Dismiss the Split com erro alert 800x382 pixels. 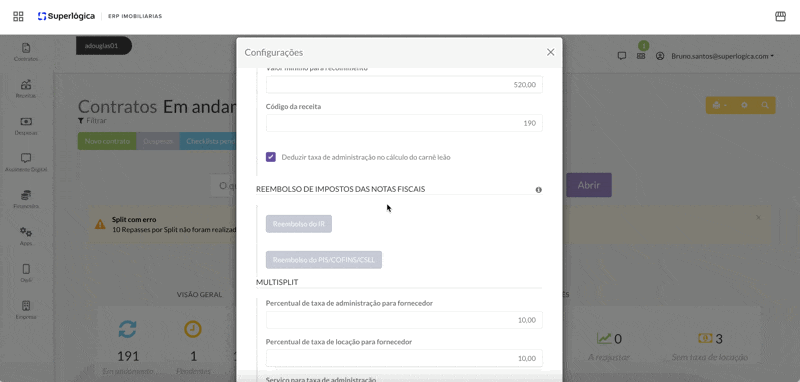758,217
